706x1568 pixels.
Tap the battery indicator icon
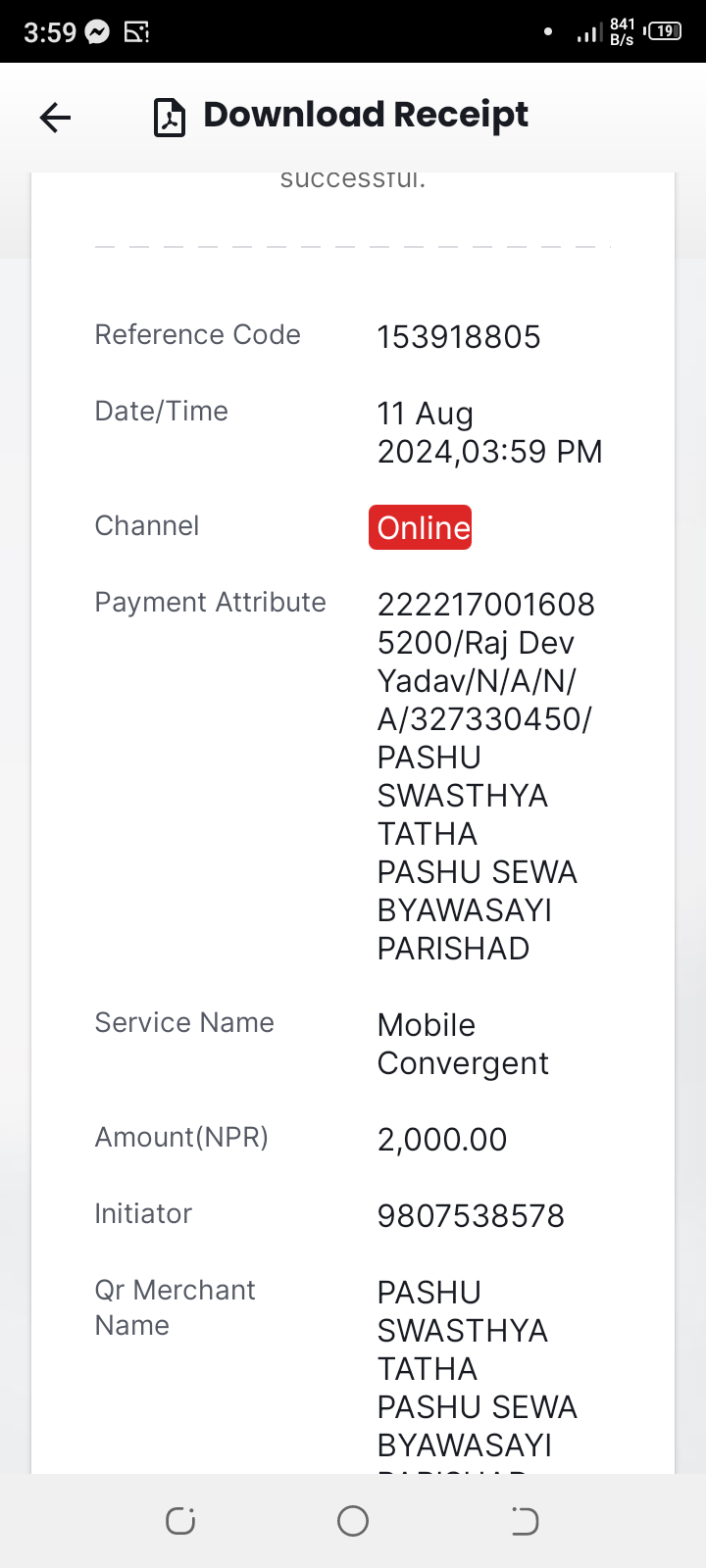coord(664,31)
